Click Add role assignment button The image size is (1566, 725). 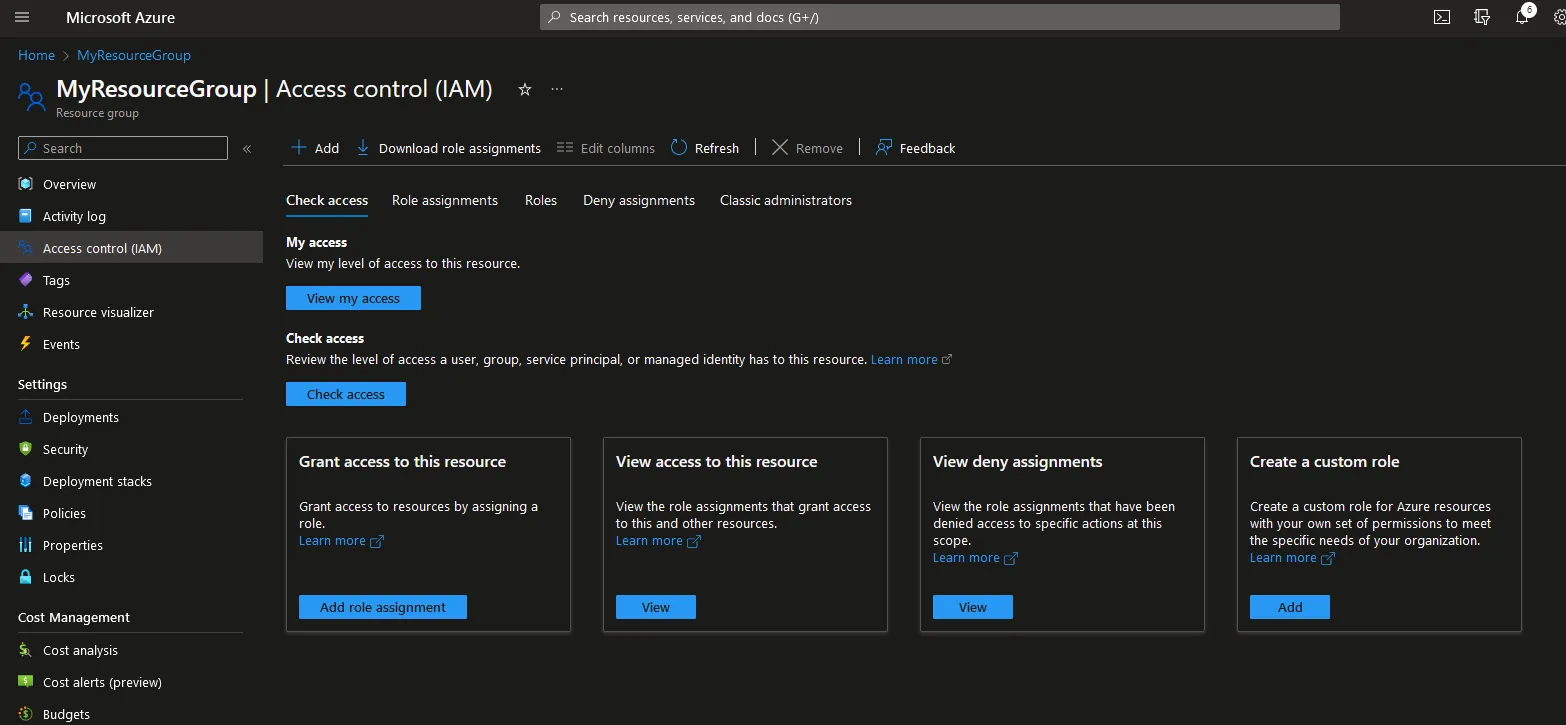[383, 607]
